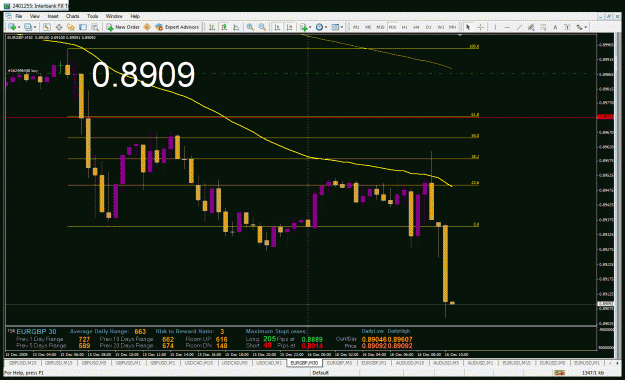Viewport: 625px width, 380px height.
Task: Select the MN timeframe
Action: 452,27
